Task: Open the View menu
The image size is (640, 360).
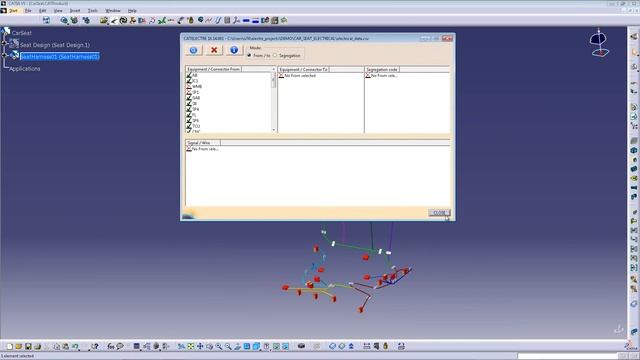Action: (58, 11)
